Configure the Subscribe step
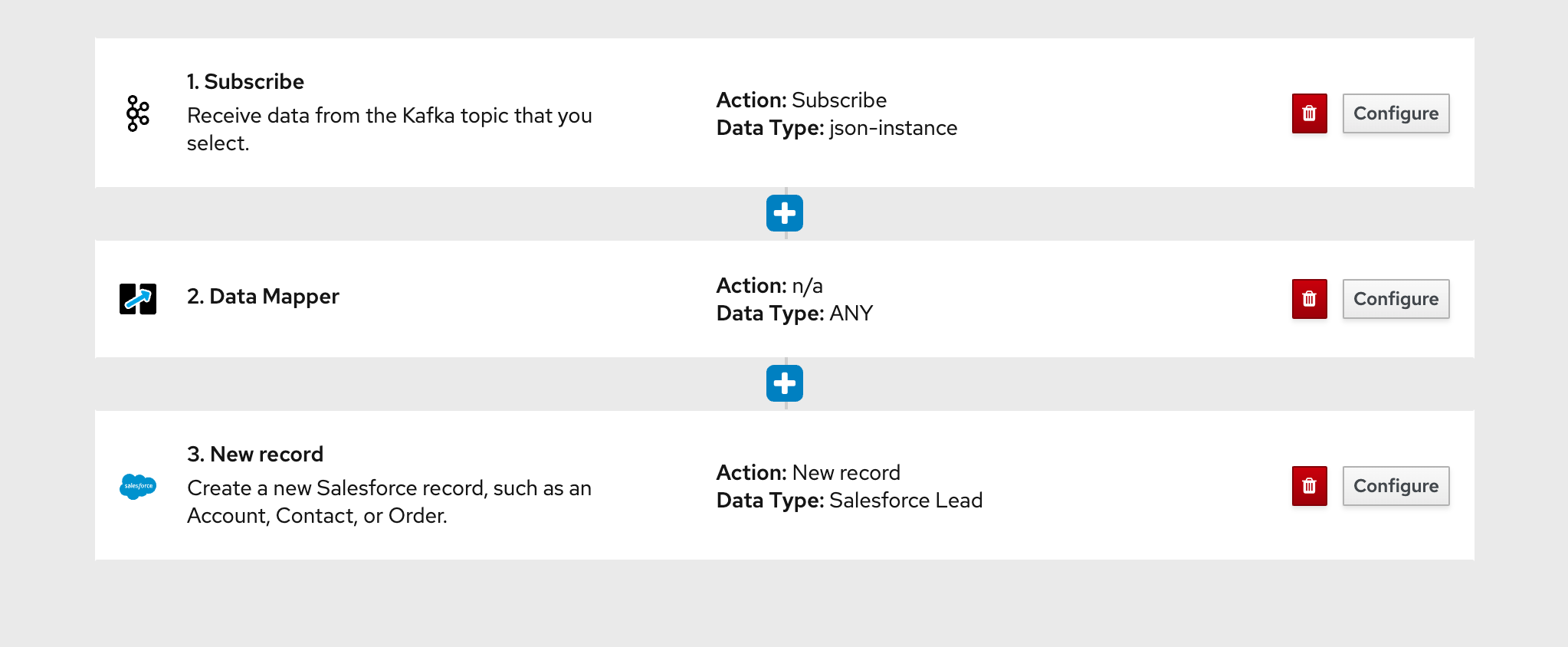Screen dimensions: 1568x647 1396,113
